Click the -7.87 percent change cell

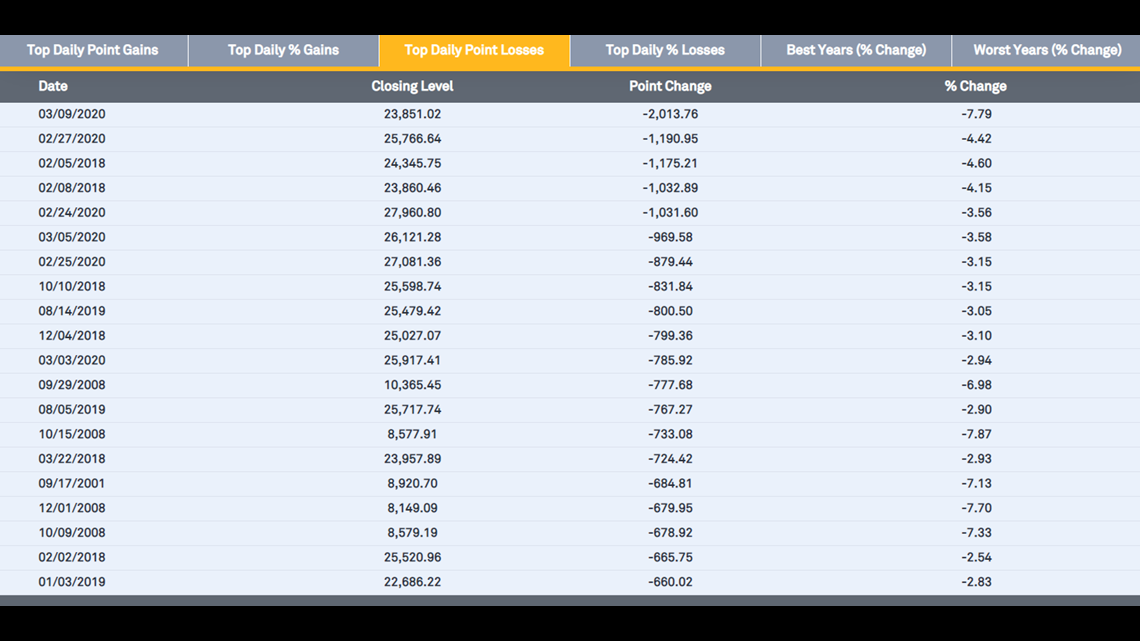pos(976,434)
